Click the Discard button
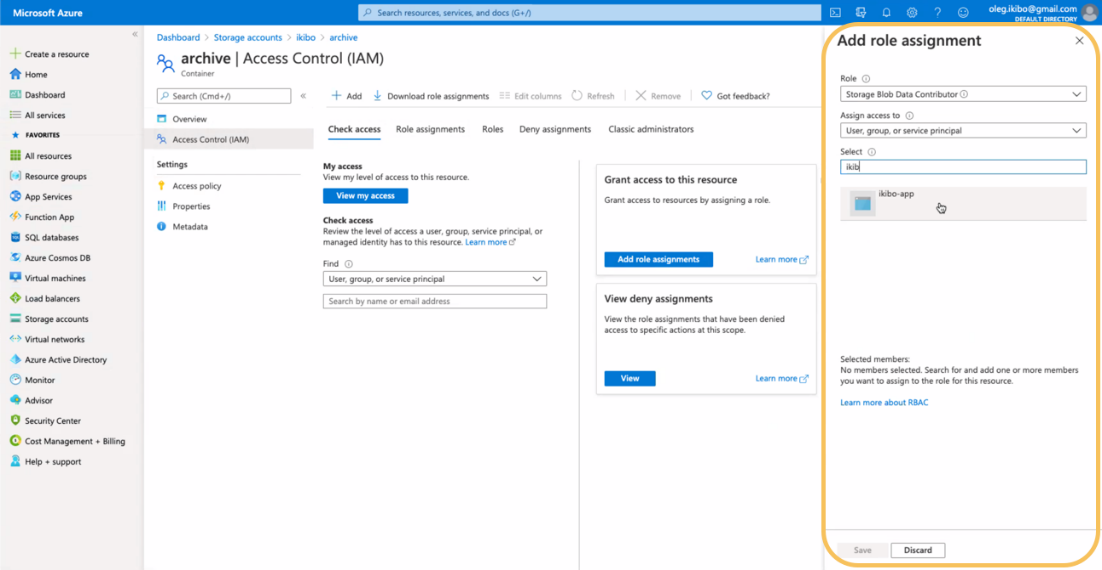 tap(917, 550)
